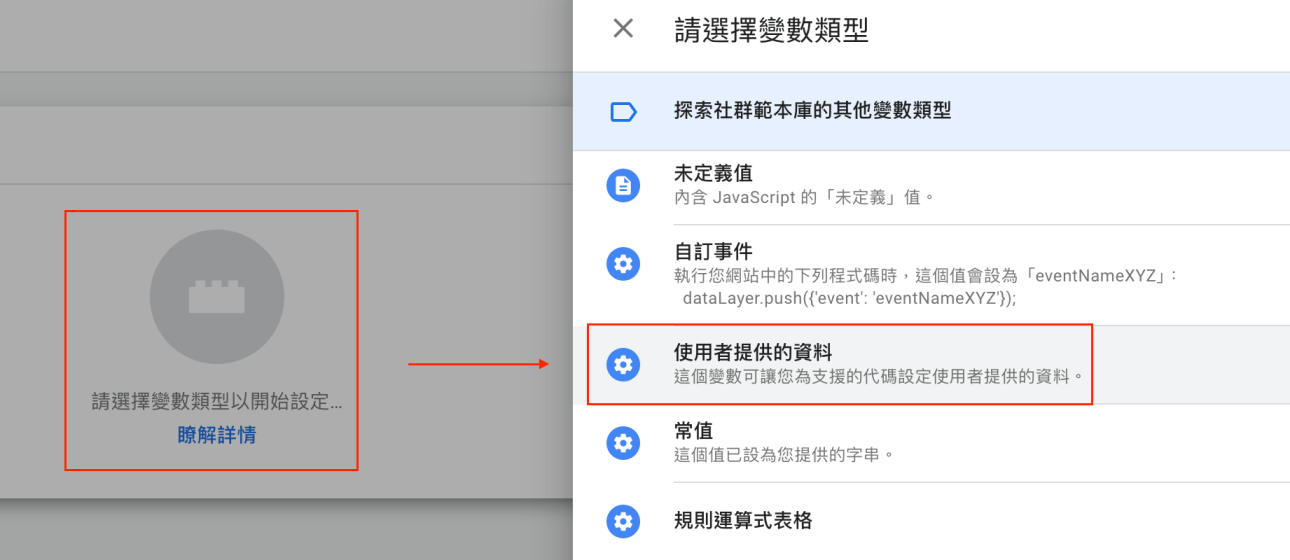Click the gear icon next to 自訂事件
This screenshot has height=560, width=1290.
point(623,265)
